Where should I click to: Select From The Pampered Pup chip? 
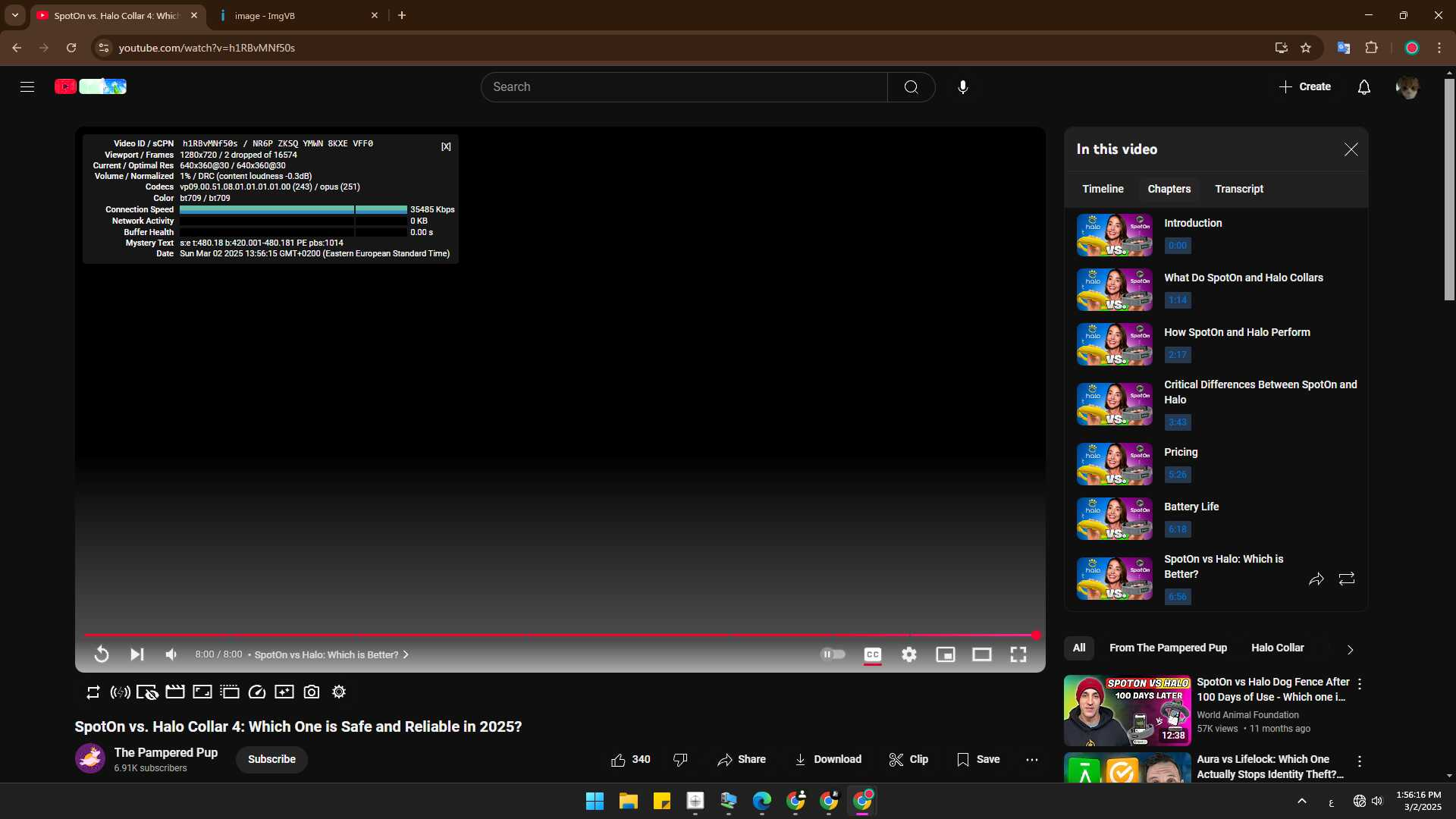point(1168,648)
